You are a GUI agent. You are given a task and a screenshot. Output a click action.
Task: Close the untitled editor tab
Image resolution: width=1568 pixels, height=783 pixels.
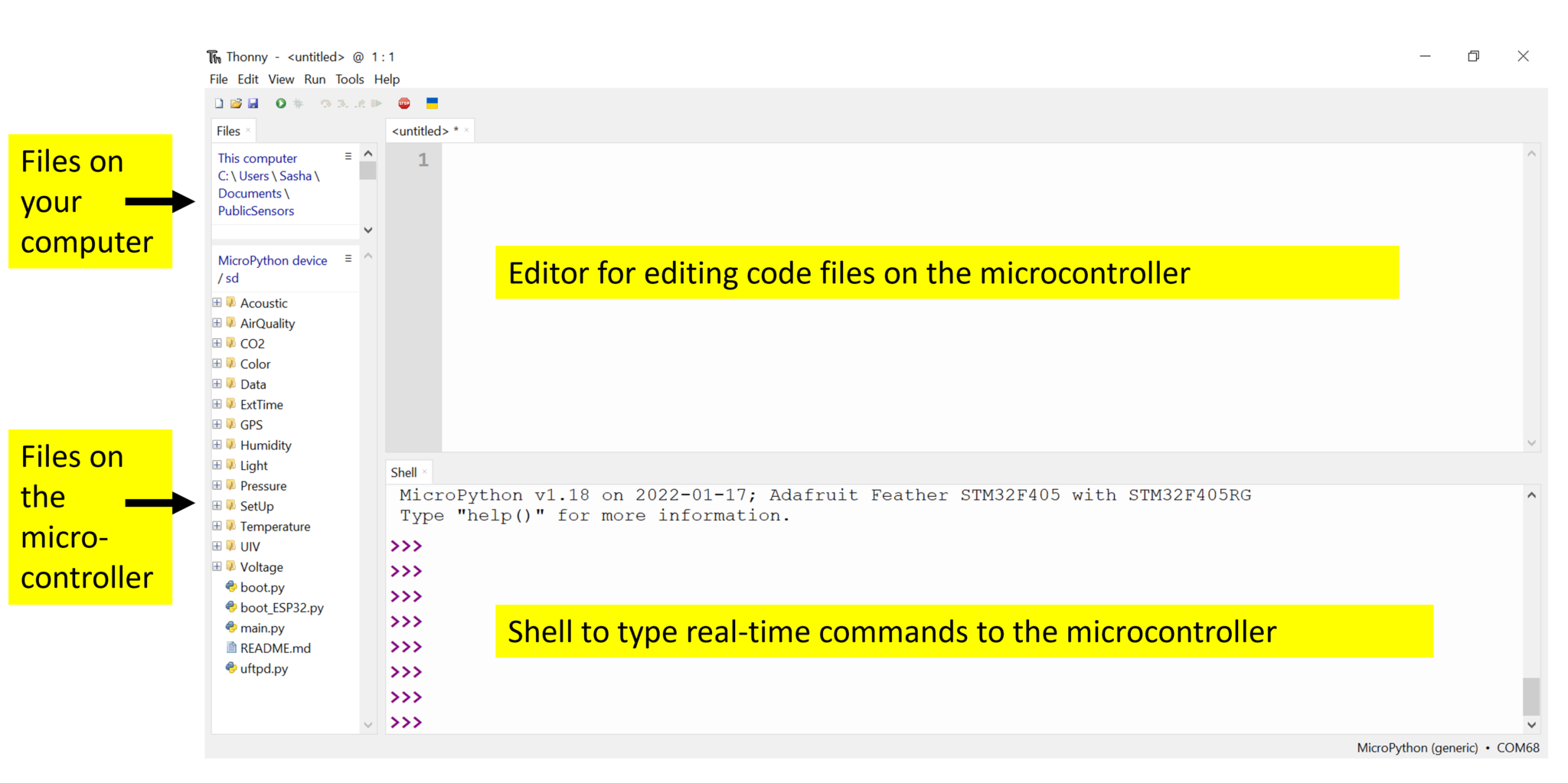click(x=466, y=131)
